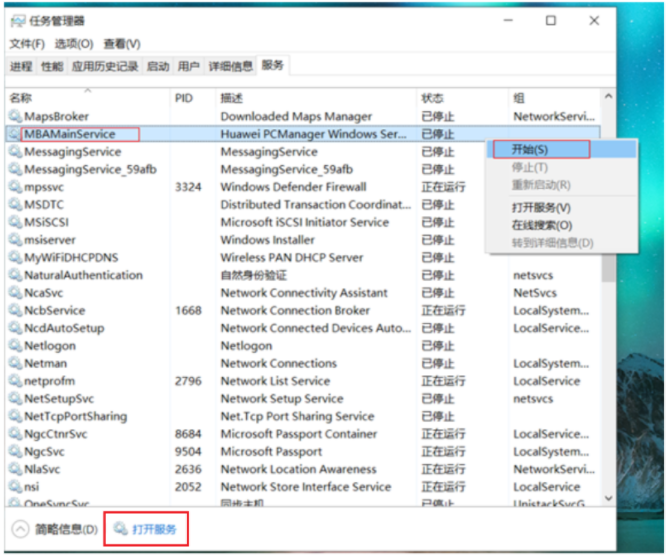666x557 pixels.
Task: Click the icon next to NlaSvc
Action: tap(15, 469)
